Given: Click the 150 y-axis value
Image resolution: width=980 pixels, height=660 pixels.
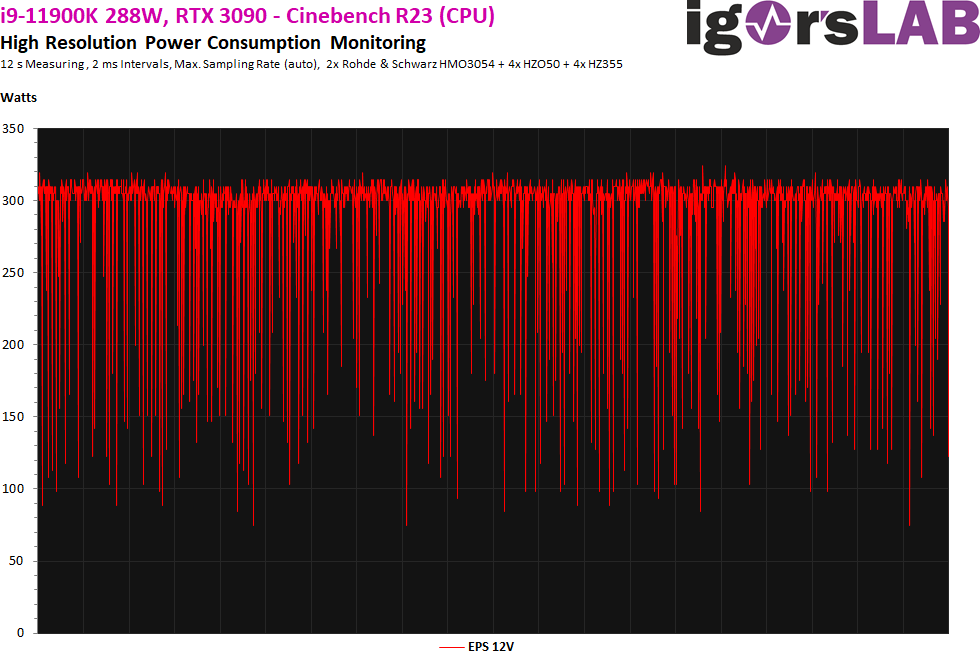Looking at the screenshot, I should point(13,416).
